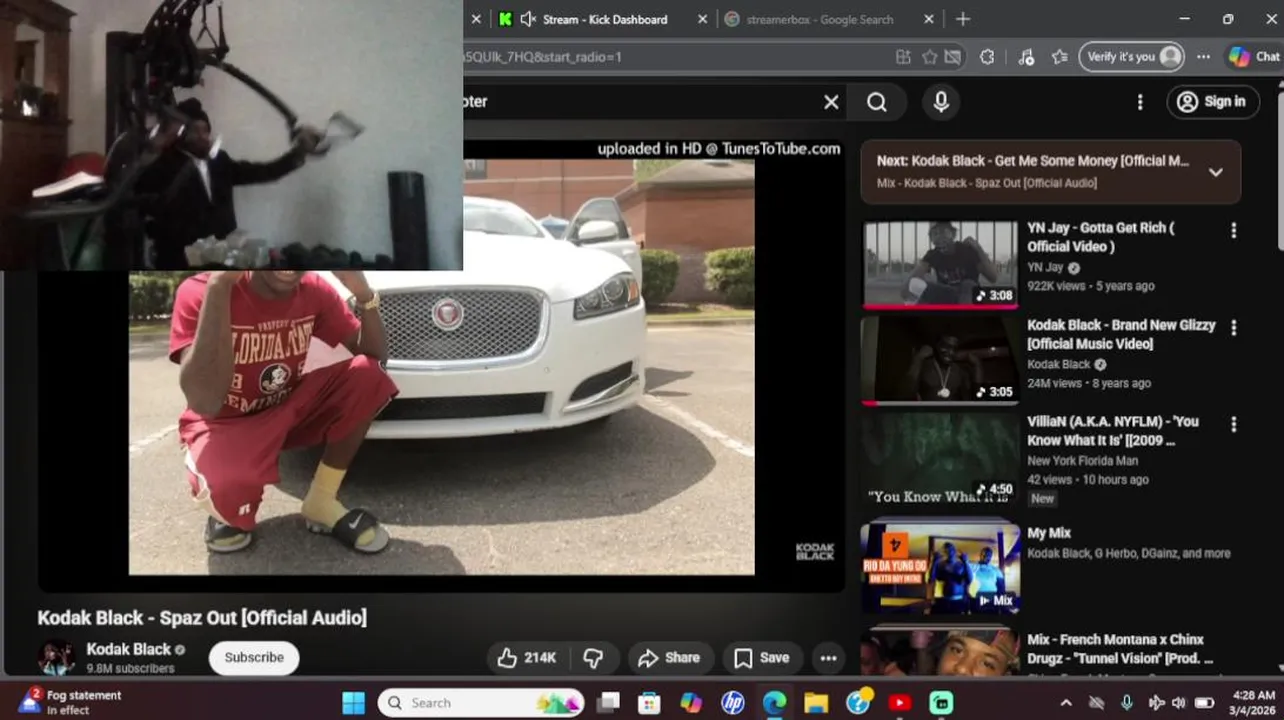Clear the YouTube search box text
This screenshot has height=720, width=1284.
(x=831, y=102)
